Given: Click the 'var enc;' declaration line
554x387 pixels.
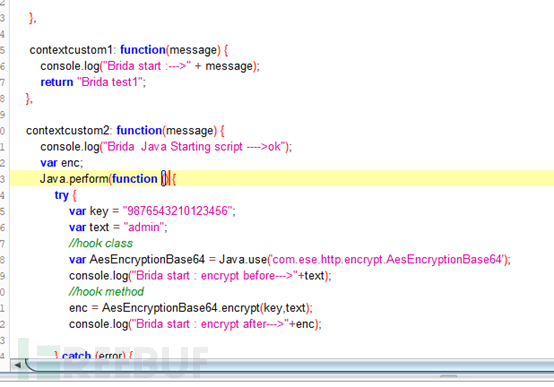Looking at the screenshot, I should pyautogui.click(x=61, y=163).
